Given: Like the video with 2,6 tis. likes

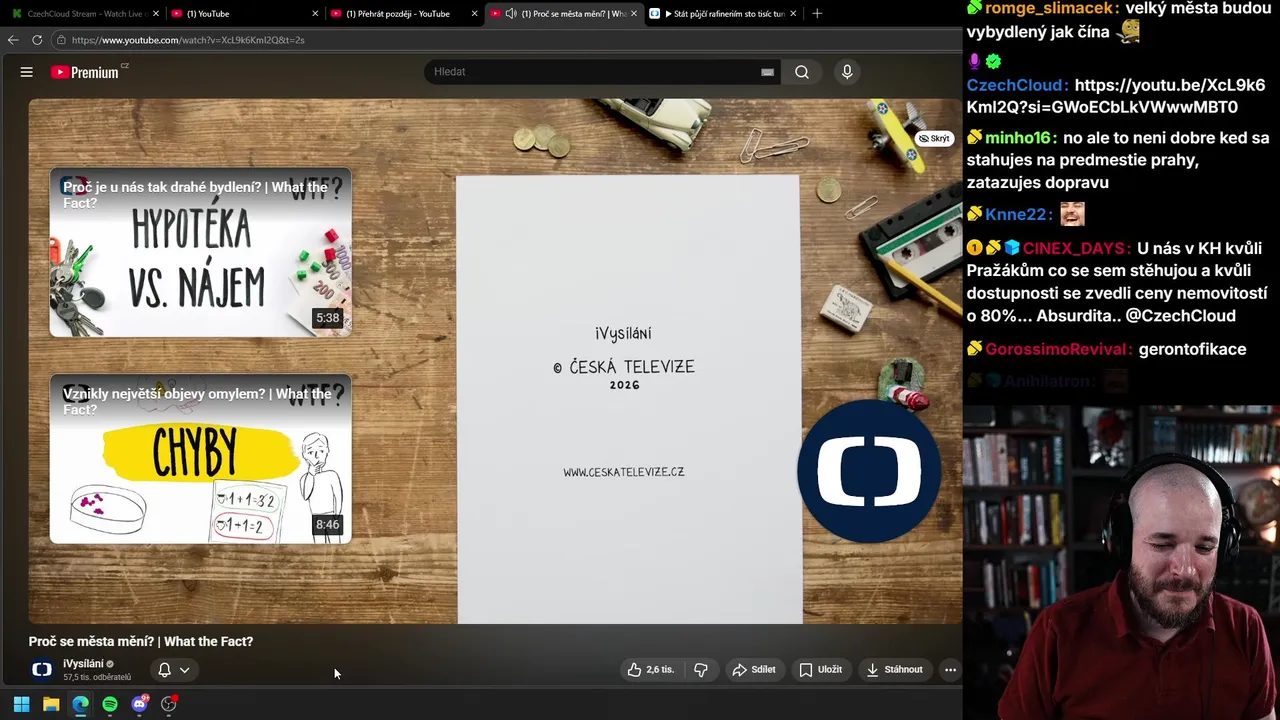Looking at the screenshot, I should click(x=651, y=670).
